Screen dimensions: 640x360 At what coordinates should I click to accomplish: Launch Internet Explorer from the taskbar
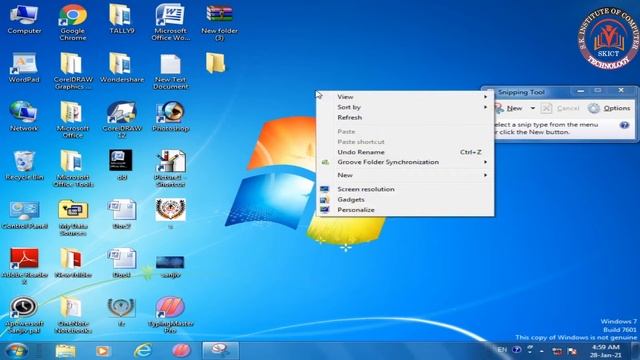[142, 351]
